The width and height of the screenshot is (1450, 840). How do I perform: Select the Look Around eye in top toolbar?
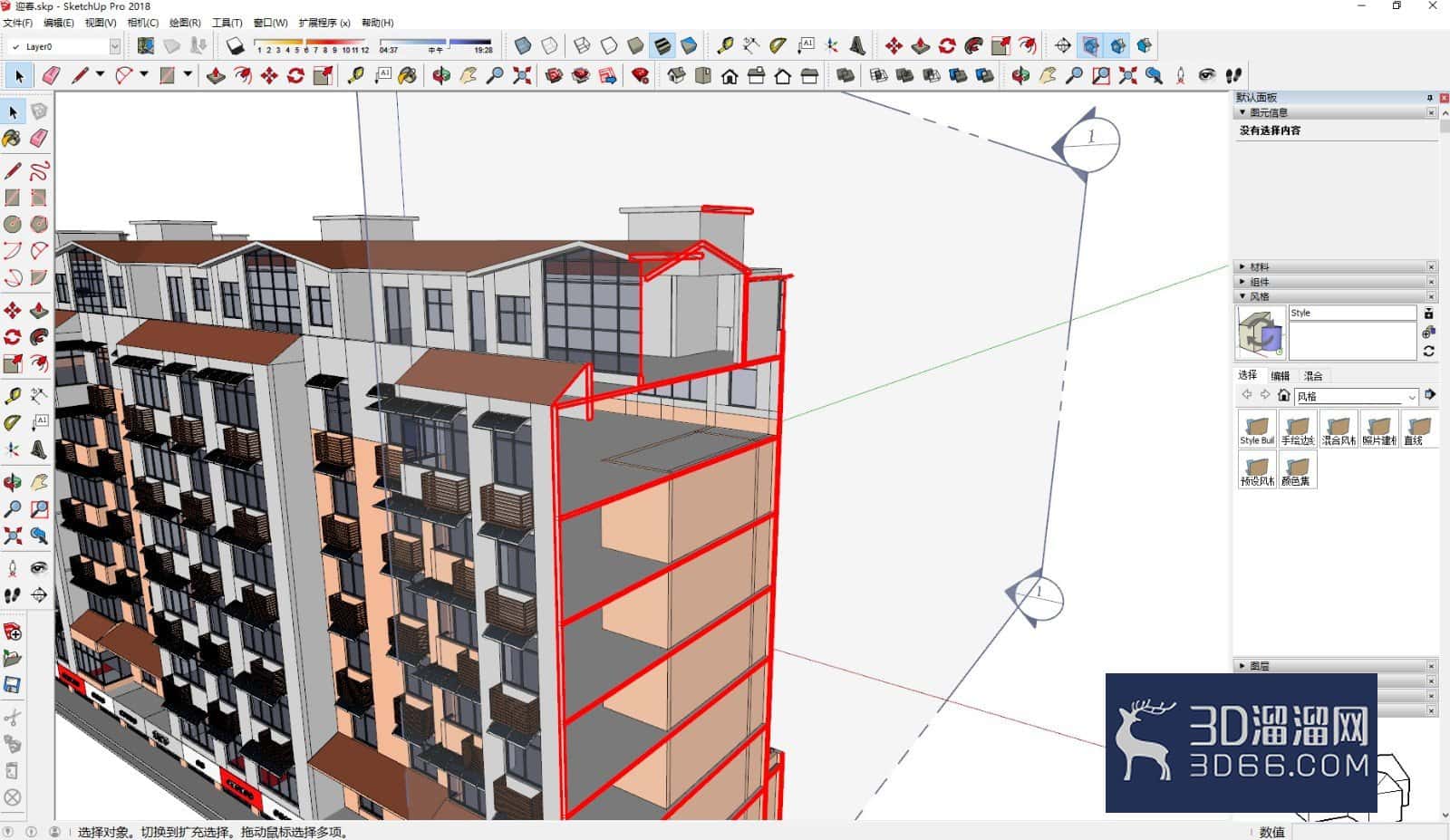click(x=1207, y=75)
